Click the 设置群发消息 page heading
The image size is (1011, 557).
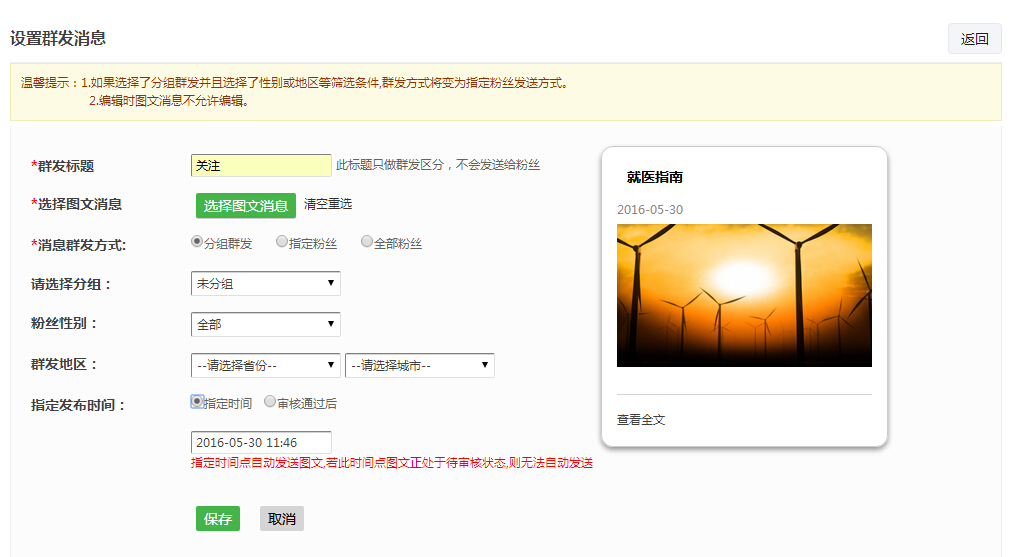(x=58, y=38)
